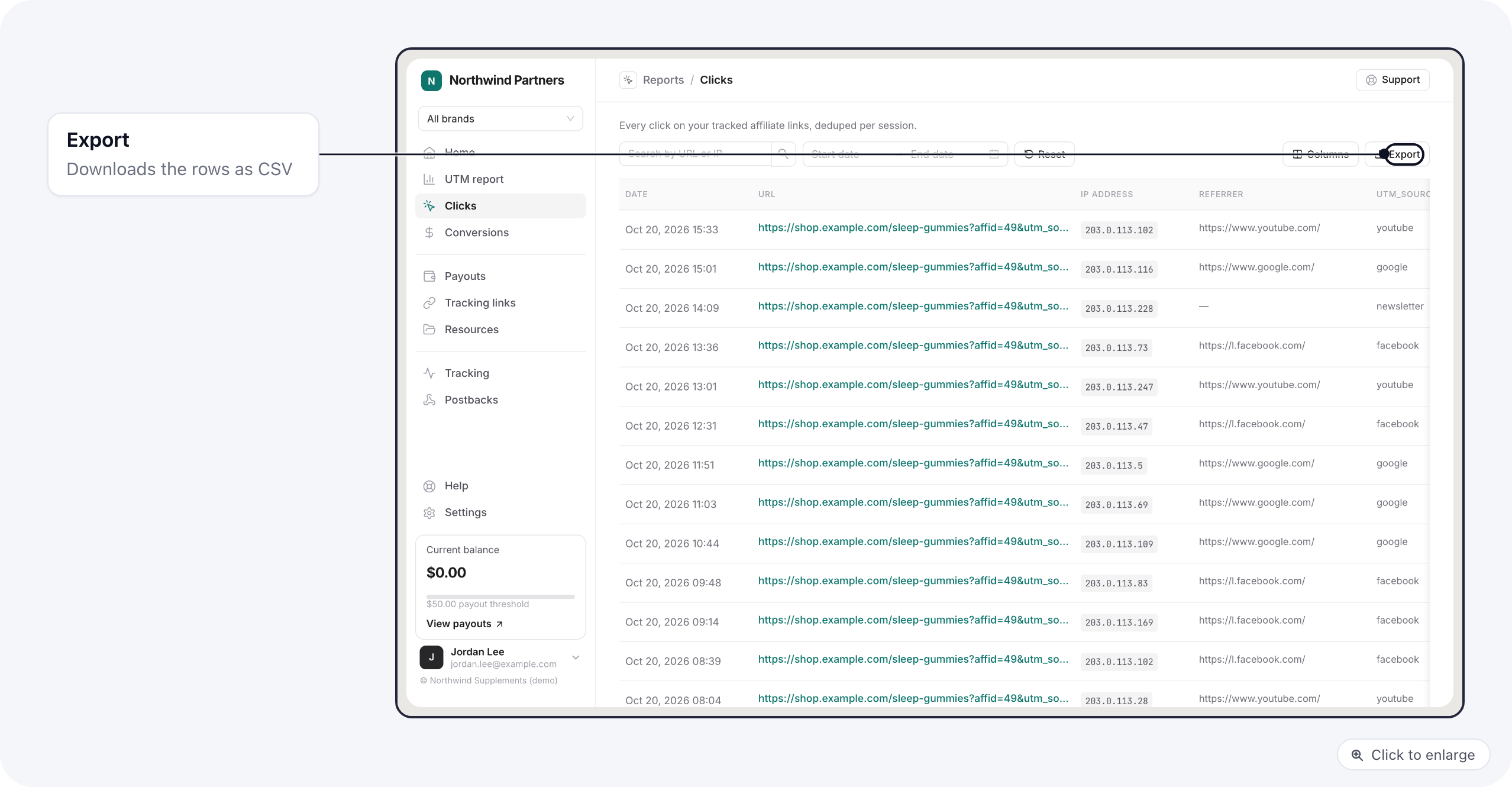Open the UTM report page
Screen dimensions: 1512x787
click(500, 179)
